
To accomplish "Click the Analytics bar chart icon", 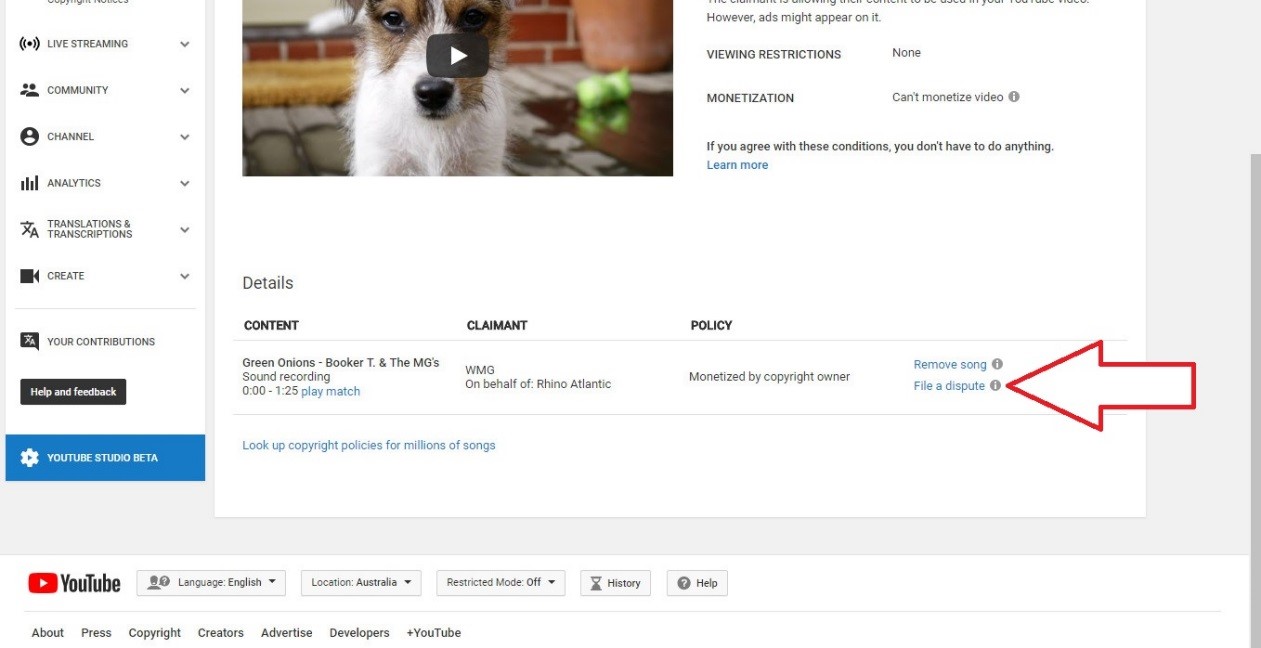I will [x=30, y=184].
